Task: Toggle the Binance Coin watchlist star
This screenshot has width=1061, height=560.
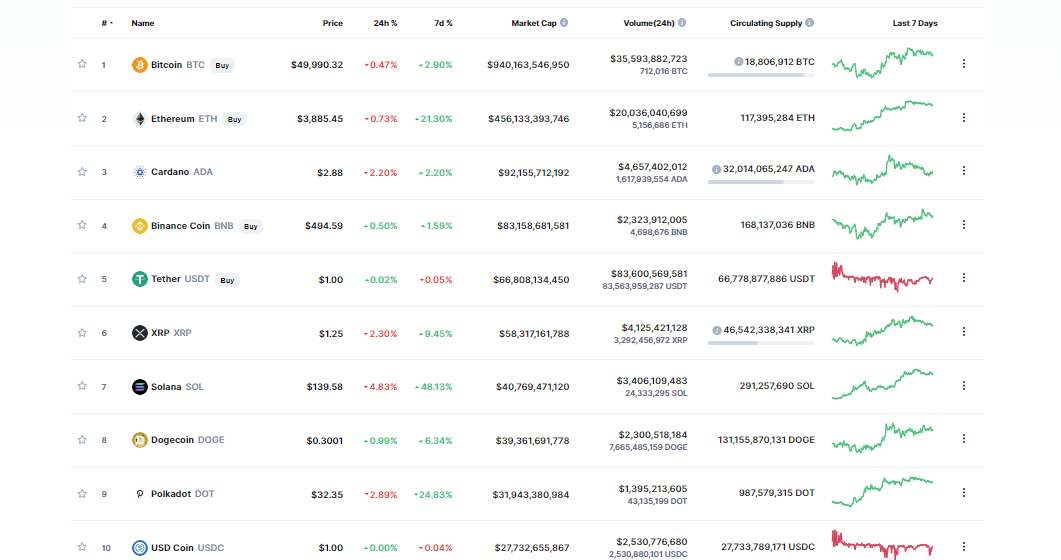Action: tap(82, 225)
